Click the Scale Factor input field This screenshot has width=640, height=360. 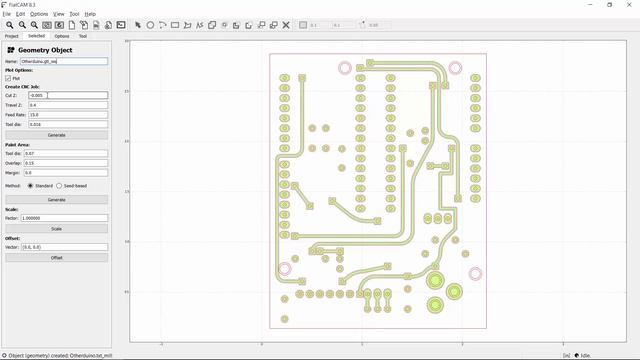[64, 218]
